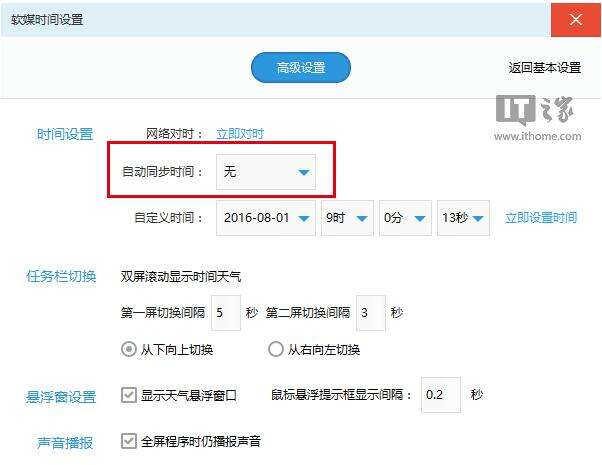This screenshot has width=602, height=465.
Task: Click the 时间设置 section label
Action: 65,134
